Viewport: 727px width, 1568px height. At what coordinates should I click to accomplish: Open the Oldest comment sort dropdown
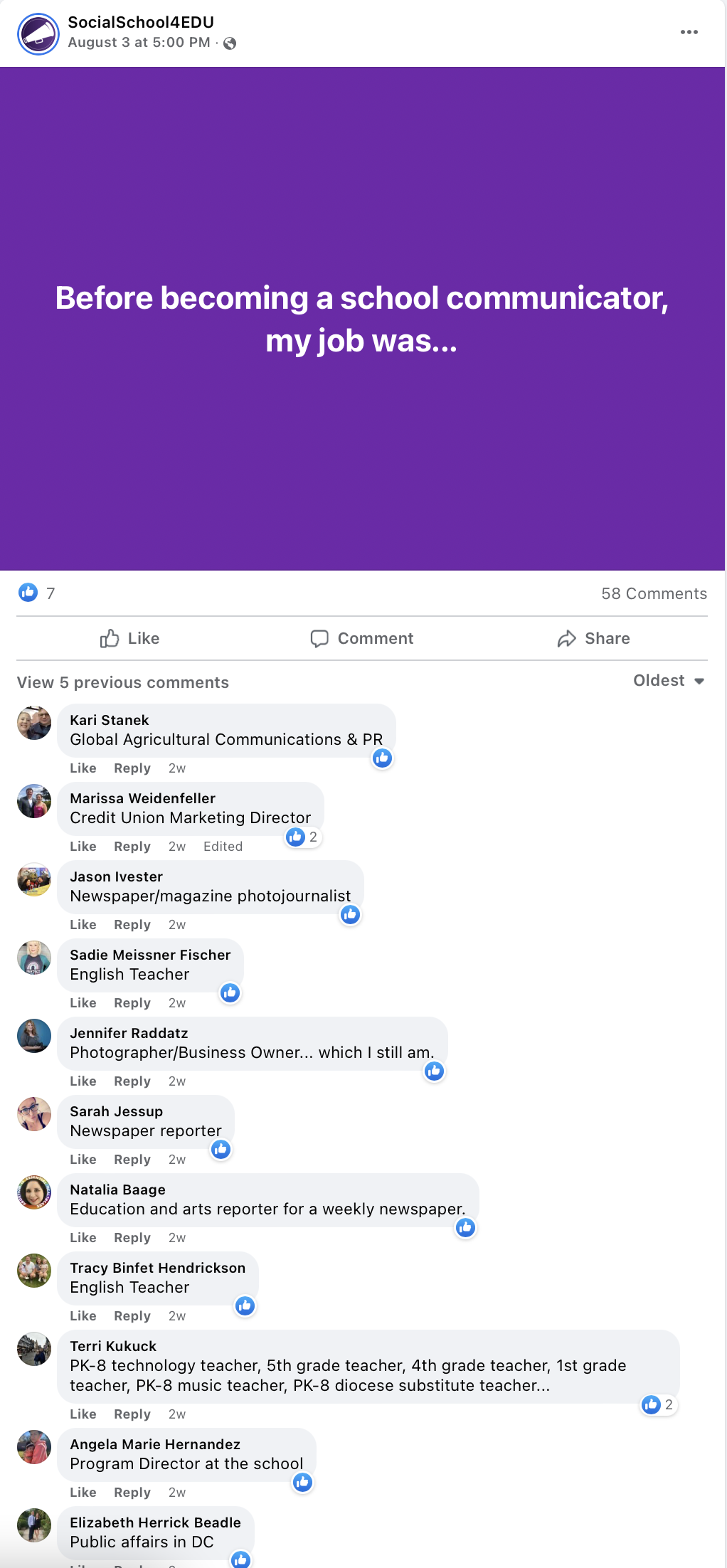669,681
